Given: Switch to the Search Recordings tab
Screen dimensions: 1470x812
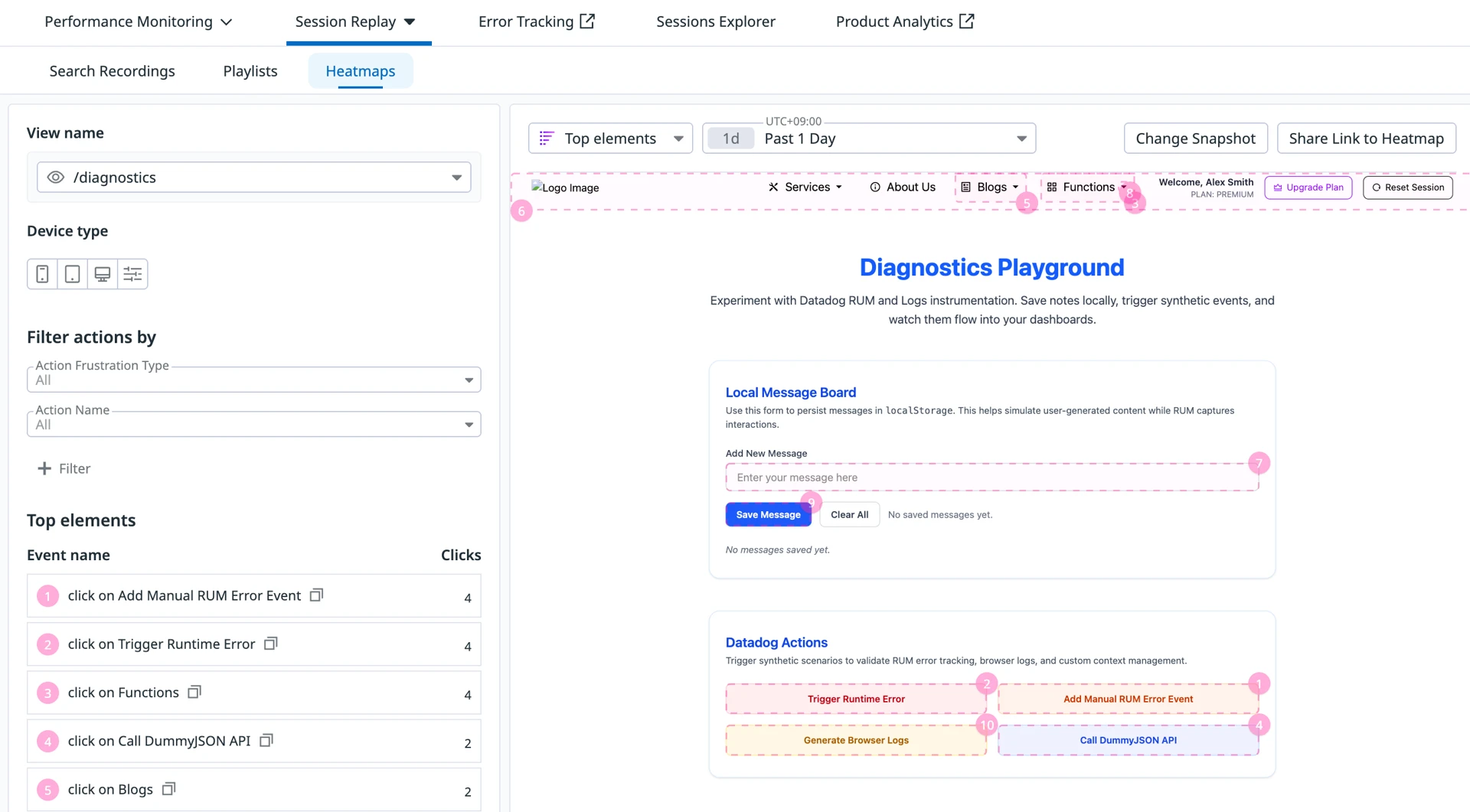Looking at the screenshot, I should [112, 71].
